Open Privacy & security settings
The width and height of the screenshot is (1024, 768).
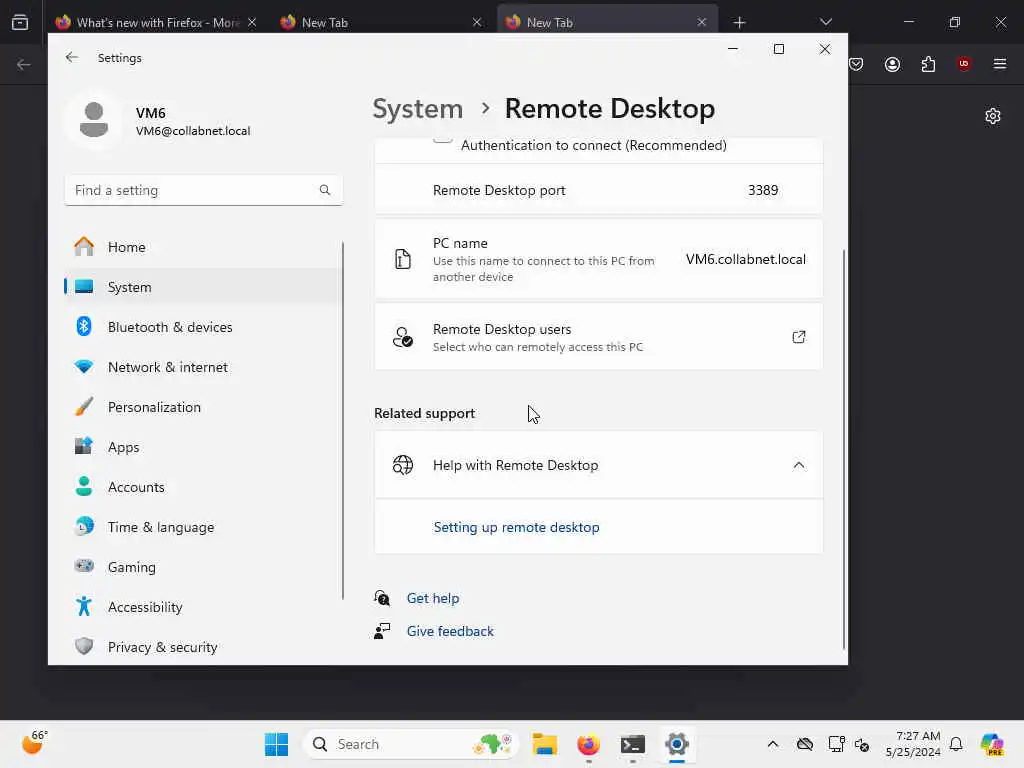(203, 647)
